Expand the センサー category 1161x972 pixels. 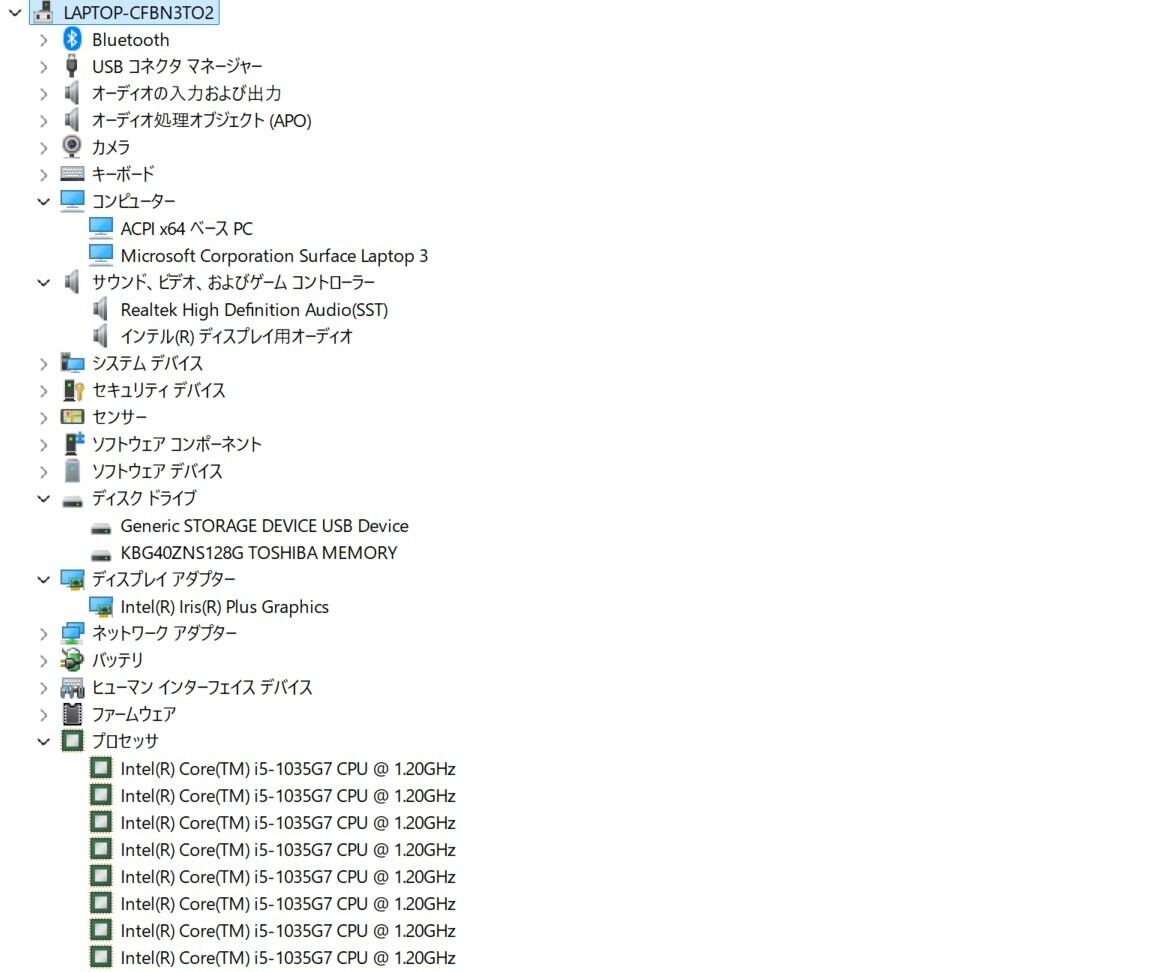[x=44, y=418]
